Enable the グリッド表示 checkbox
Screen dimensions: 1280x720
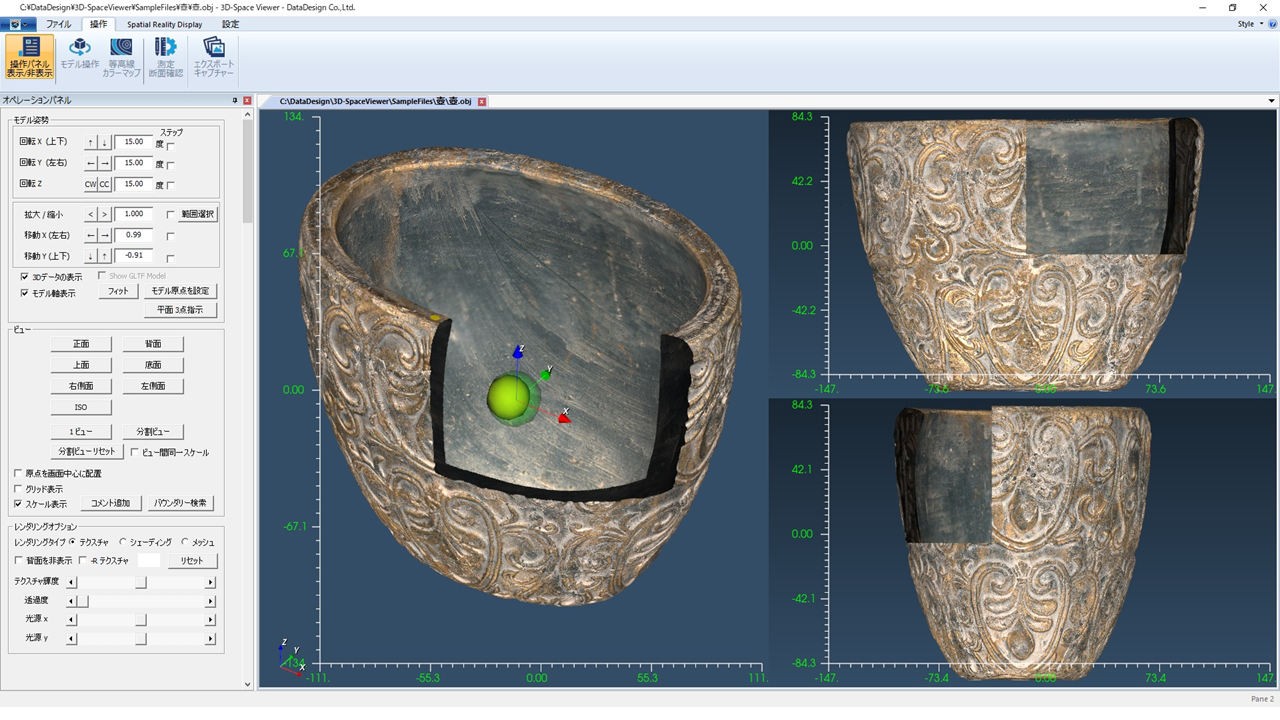18,489
